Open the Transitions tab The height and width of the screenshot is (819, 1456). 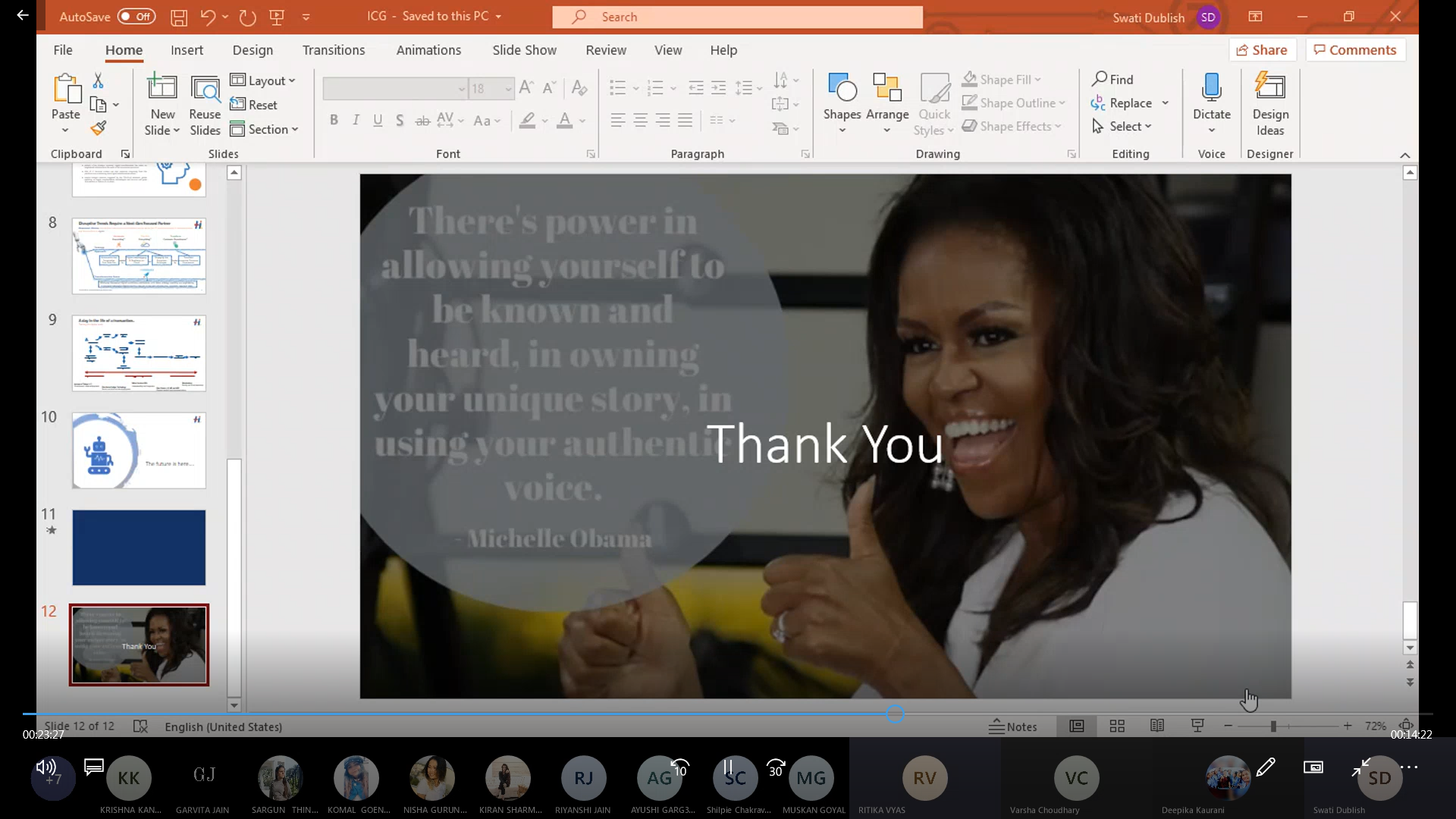click(x=333, y=50)
